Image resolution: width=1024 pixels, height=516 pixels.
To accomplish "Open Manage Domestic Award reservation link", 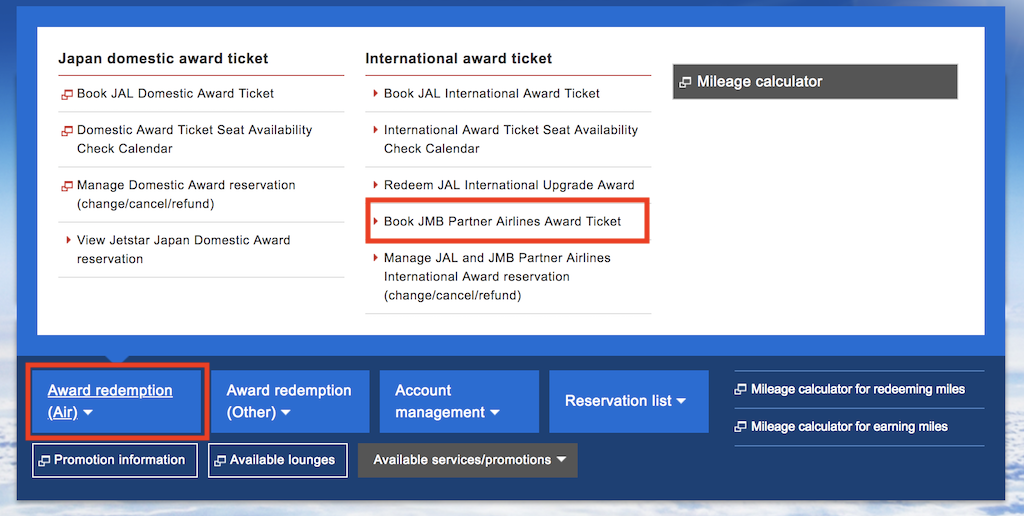I will point(186,195).
